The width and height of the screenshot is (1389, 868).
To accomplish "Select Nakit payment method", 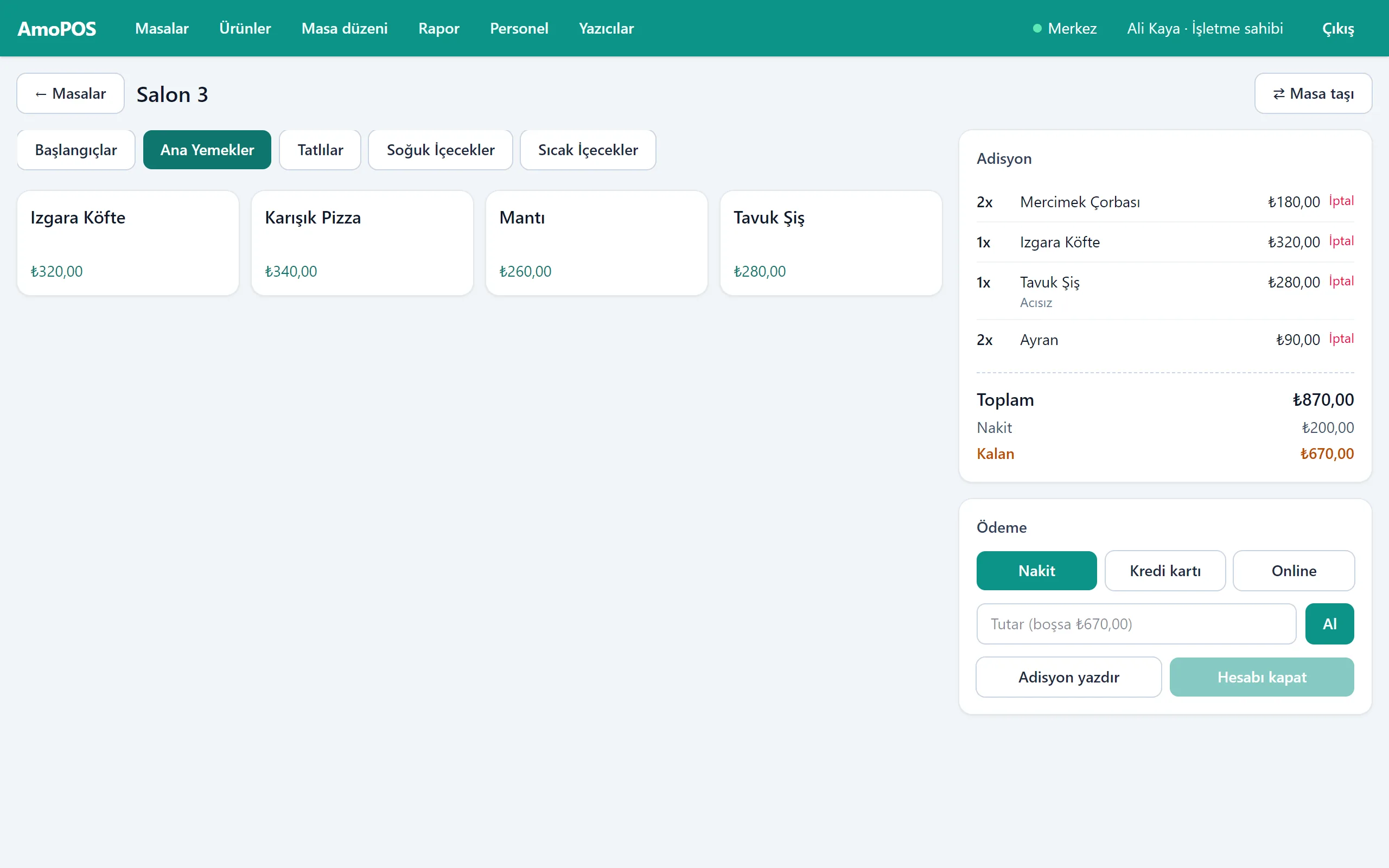I will [x=1036, y=571].
